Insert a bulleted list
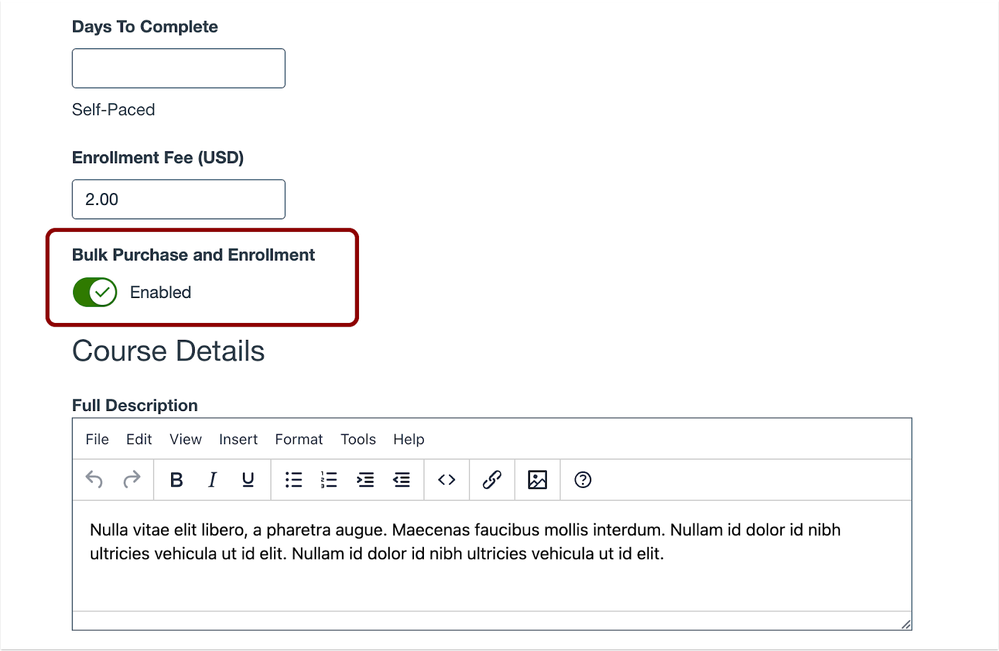Screen dimensions: 999x651 click(293, 480)
